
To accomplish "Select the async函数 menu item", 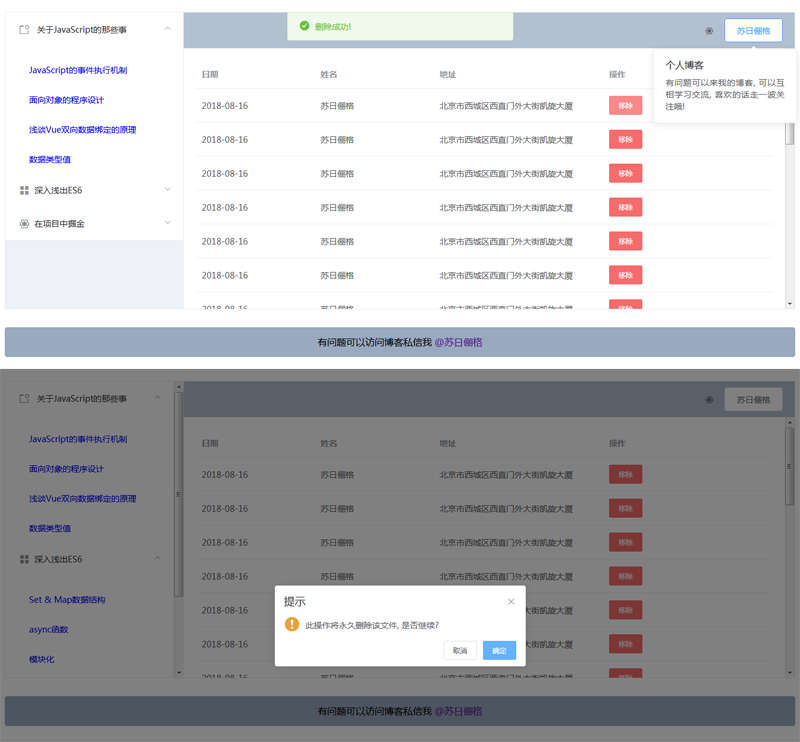I will (x=48, y=630).
